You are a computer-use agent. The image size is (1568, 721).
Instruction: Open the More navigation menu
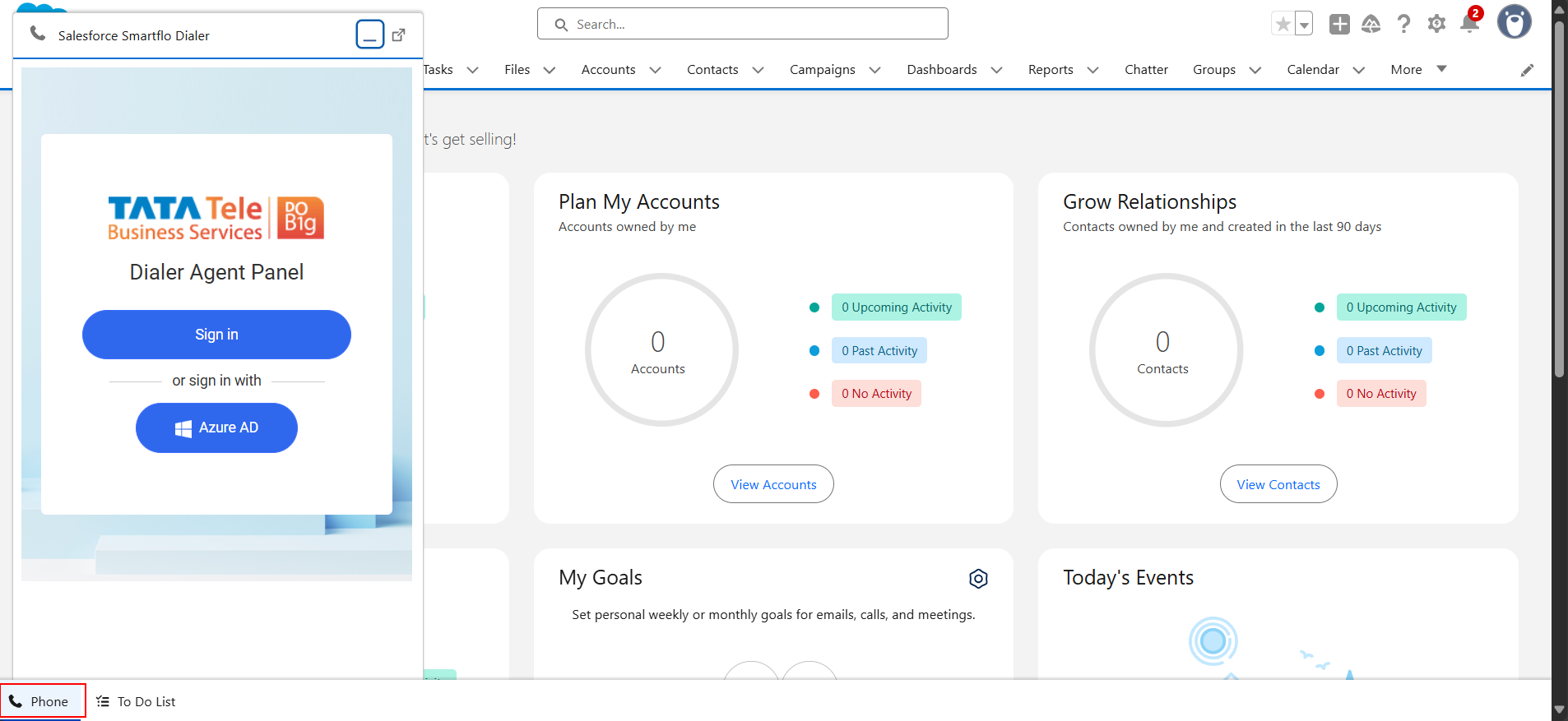[1418, 70]
